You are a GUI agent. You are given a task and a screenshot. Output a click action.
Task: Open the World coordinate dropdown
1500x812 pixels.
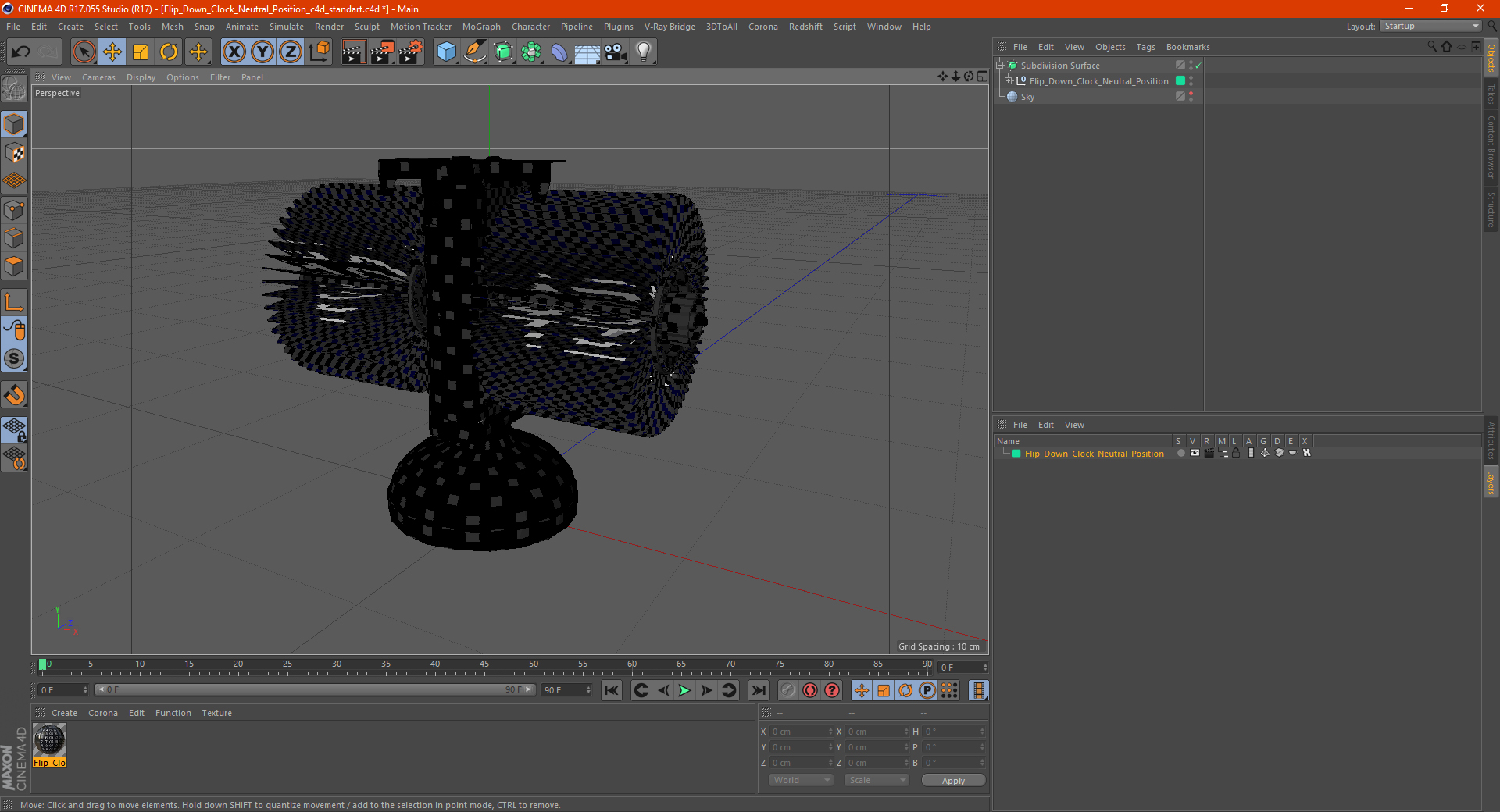[x=801, y=780]
